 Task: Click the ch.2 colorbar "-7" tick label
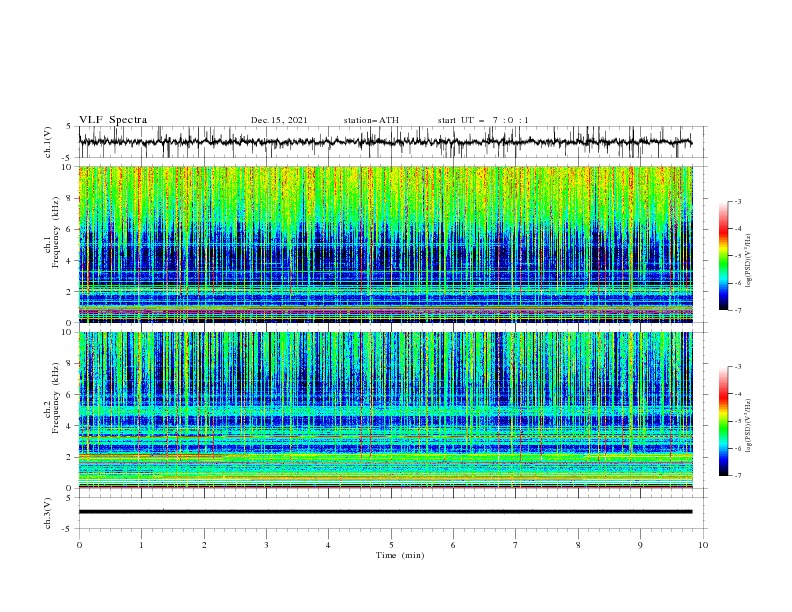[738, 475]
